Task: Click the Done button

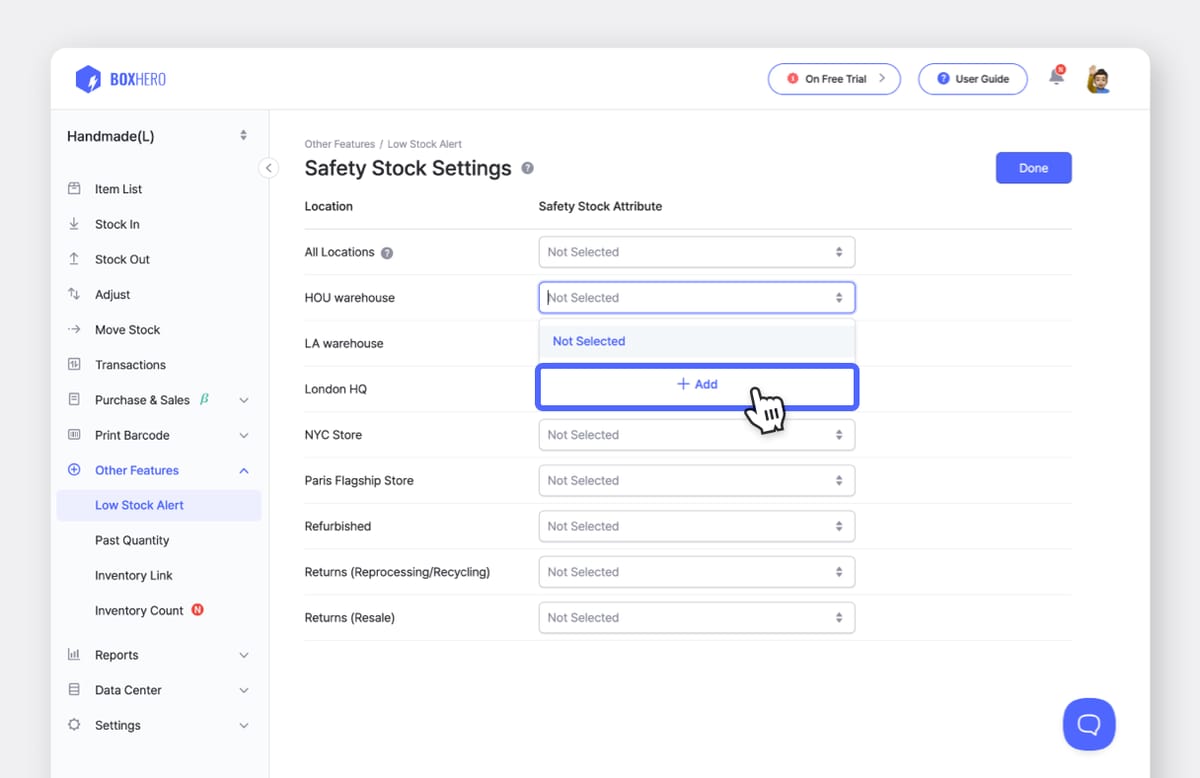Action: tap(1033, 167)
